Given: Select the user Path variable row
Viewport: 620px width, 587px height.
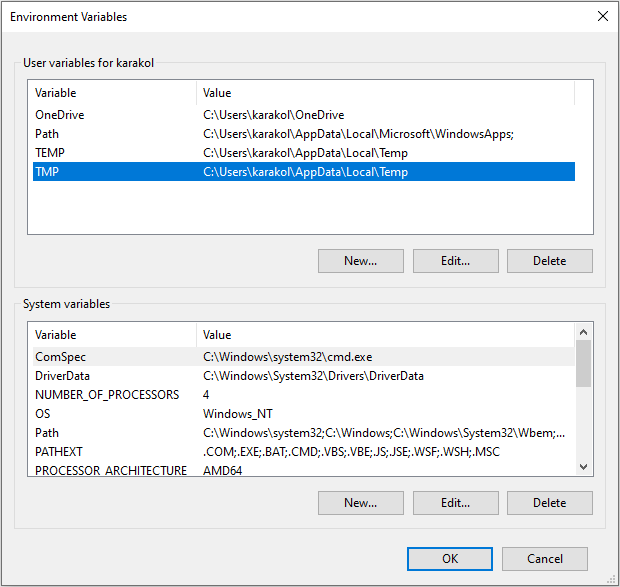Looking at the screenshot, I should click(304, 134).
